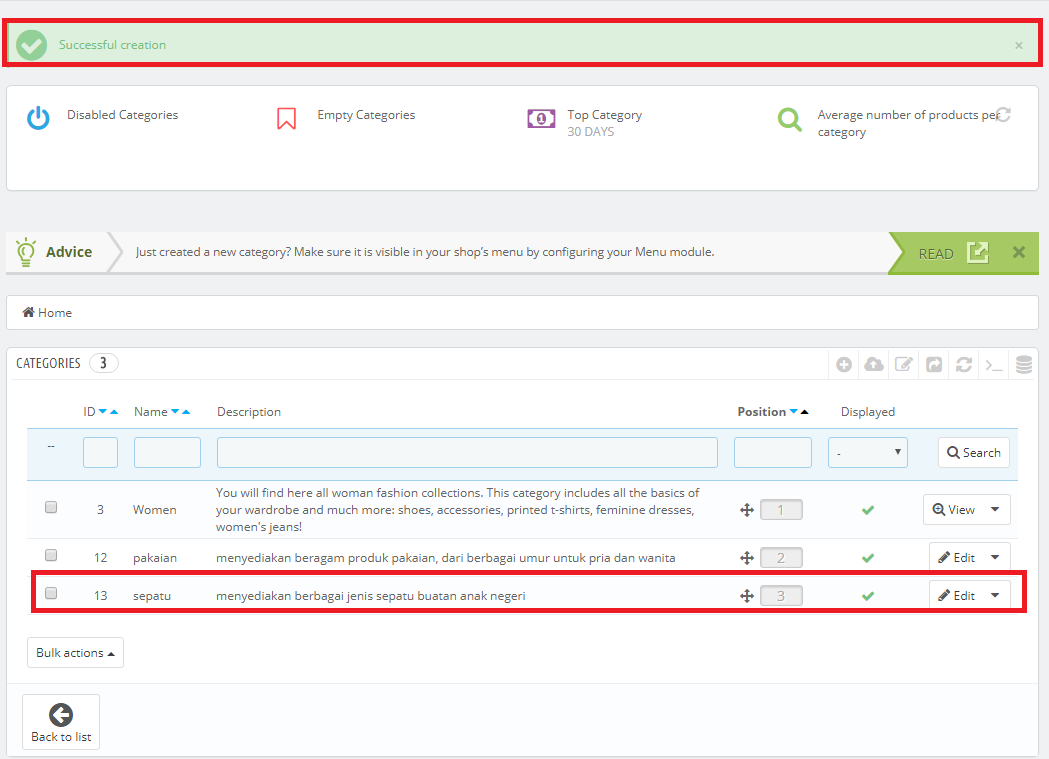Screen dimensions: 1049x759
Task: Click the Home breadcrumb icon
Action: point(29,313)
